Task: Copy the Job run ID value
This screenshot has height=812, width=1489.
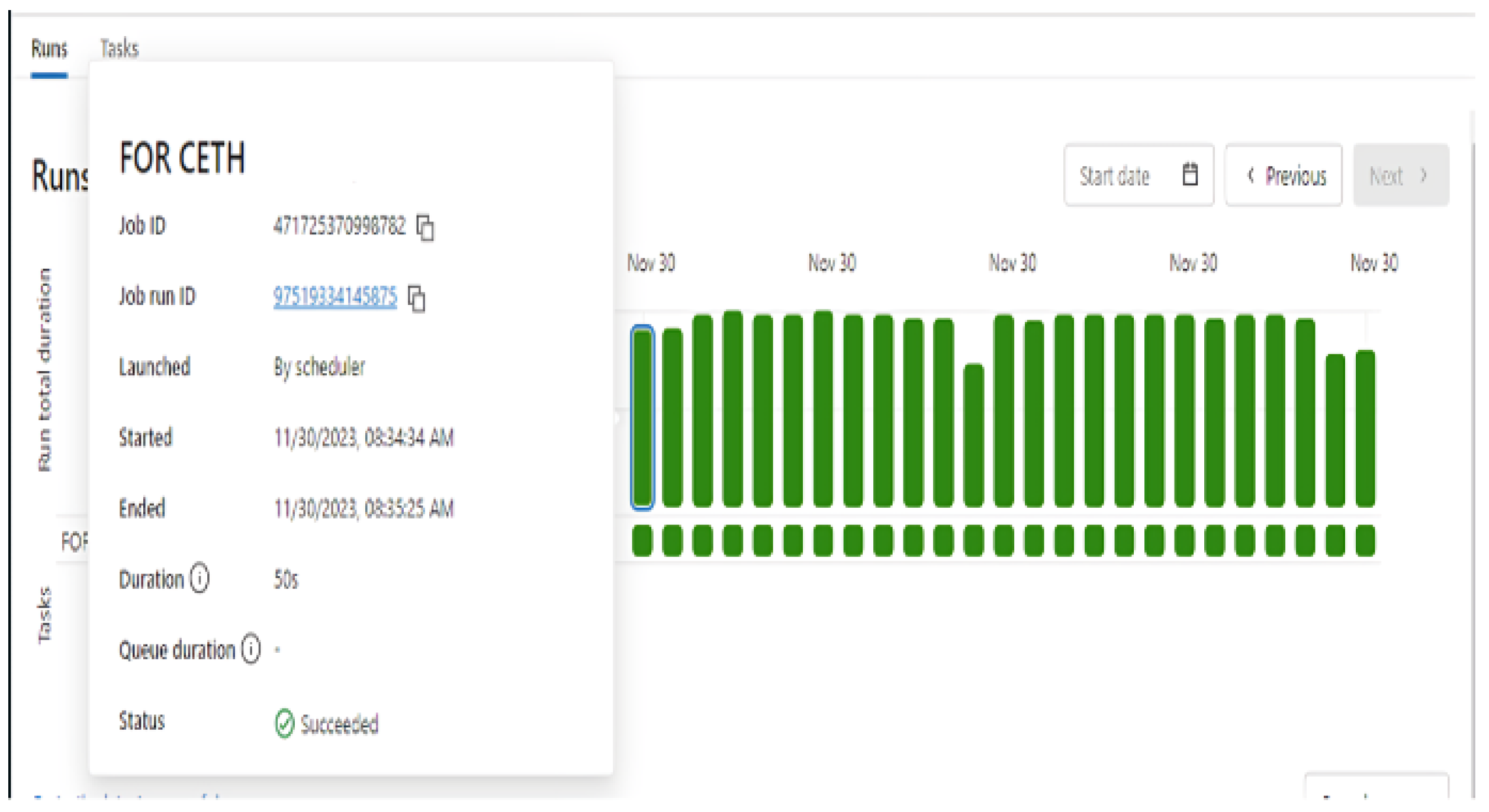Action: [x=417, y=298]
